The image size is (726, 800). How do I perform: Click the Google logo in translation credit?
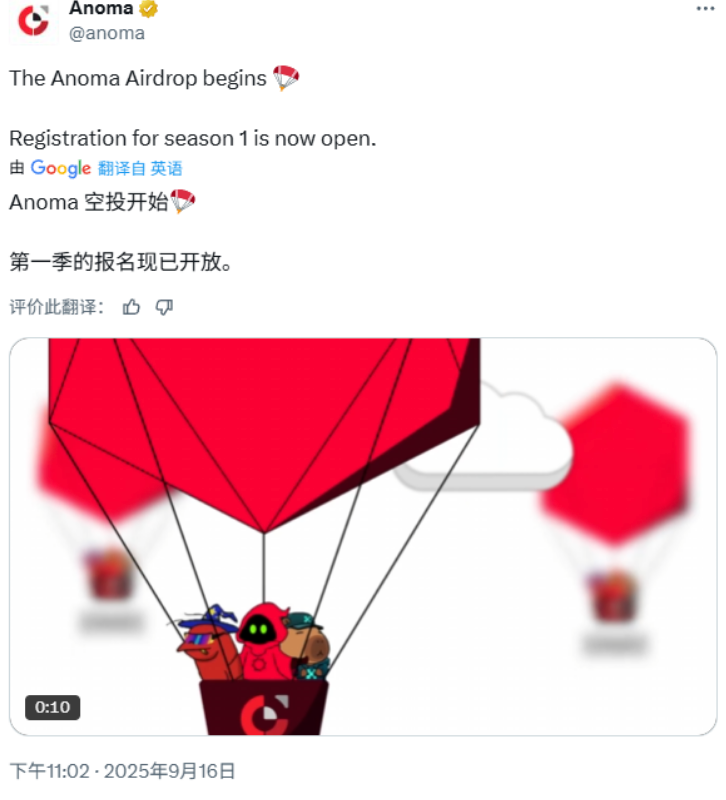coord(60,168)
